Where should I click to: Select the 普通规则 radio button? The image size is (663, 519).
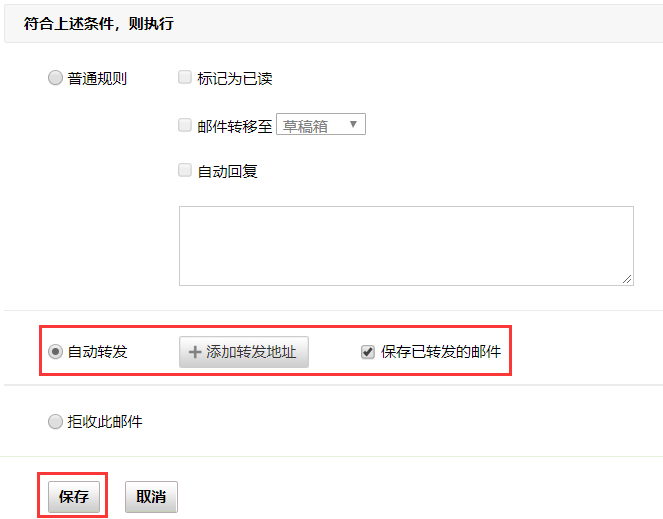click(55, 78)
